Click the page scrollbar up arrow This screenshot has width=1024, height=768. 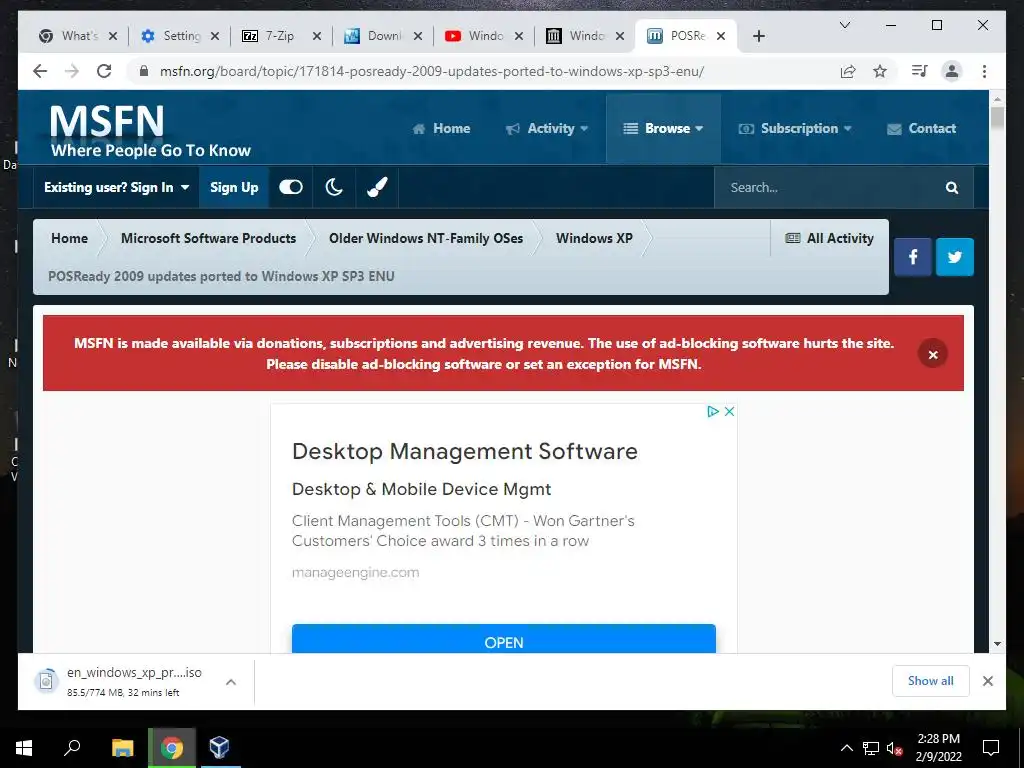[x=997, y=99]
